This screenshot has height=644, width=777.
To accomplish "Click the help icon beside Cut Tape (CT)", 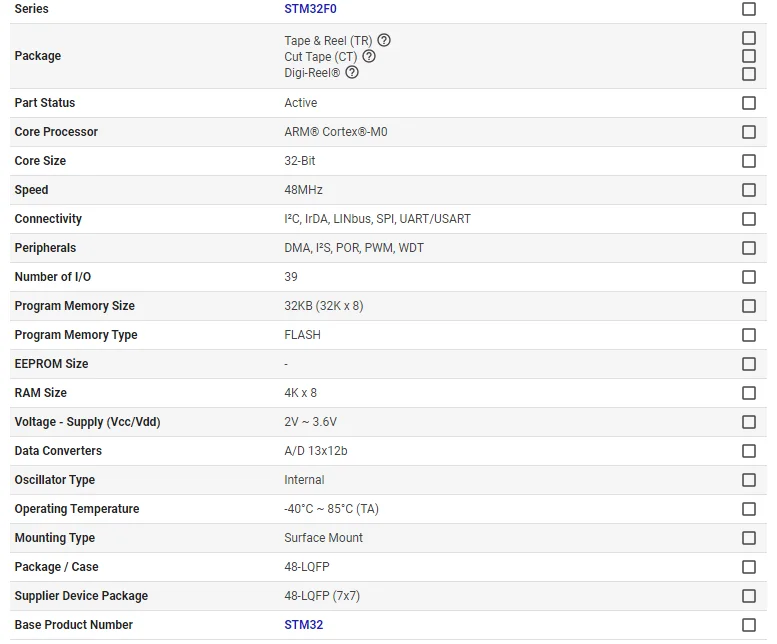I will coord(369,57).
